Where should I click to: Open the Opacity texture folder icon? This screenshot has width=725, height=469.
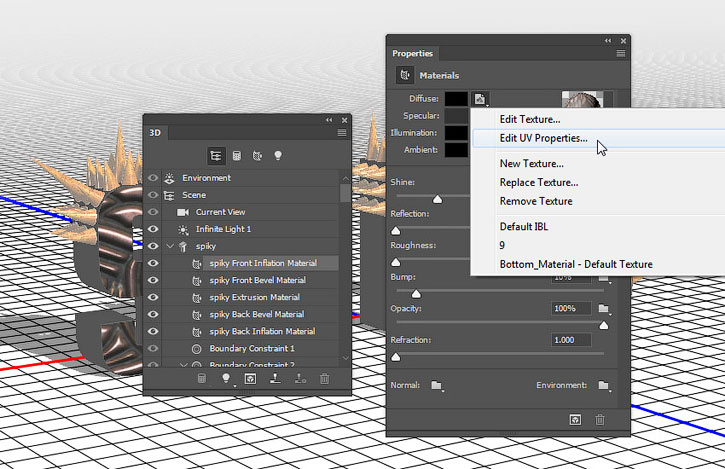pyautogui.click(x=603, y=309)
